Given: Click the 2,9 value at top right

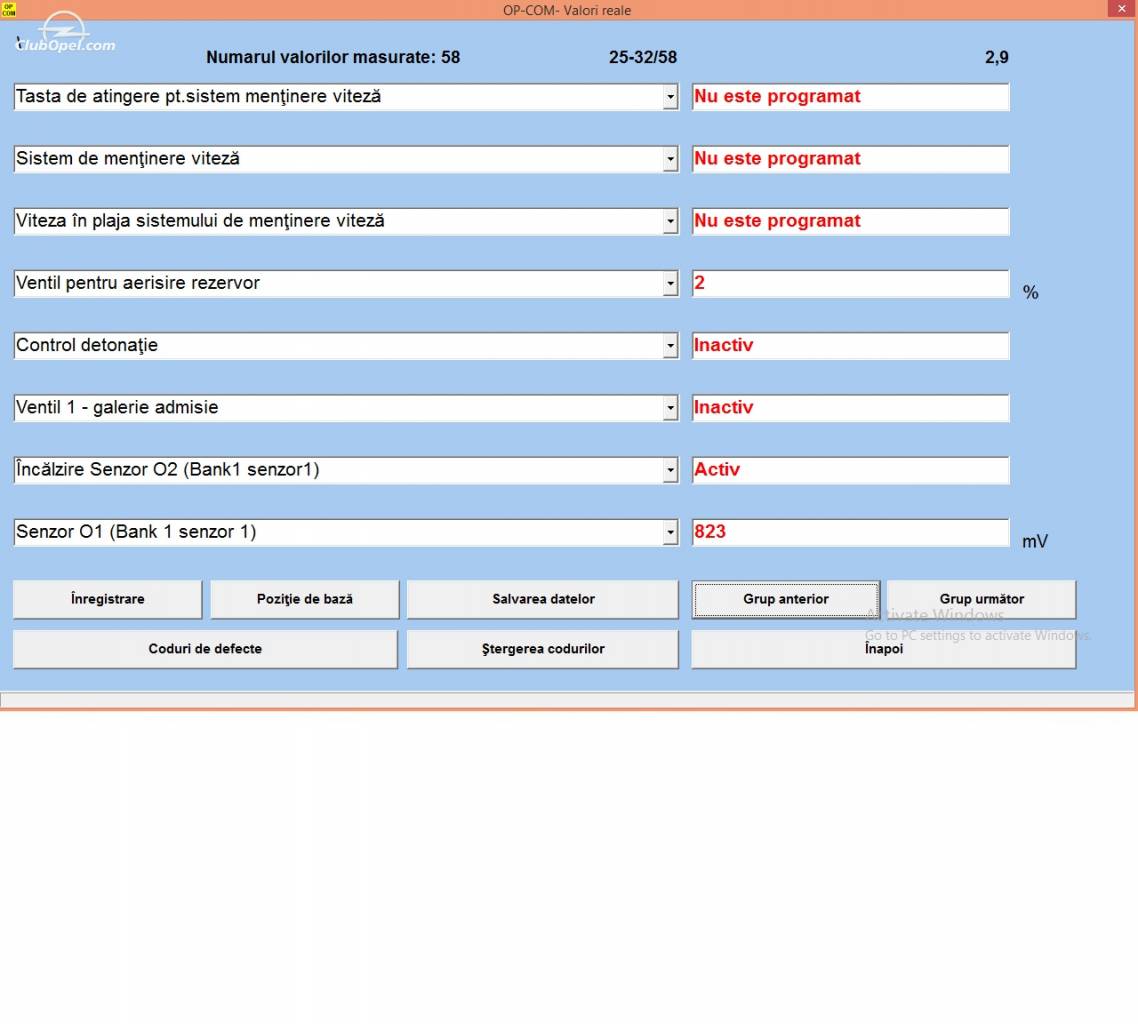Looking at the screenshot, I should (996, 57).
